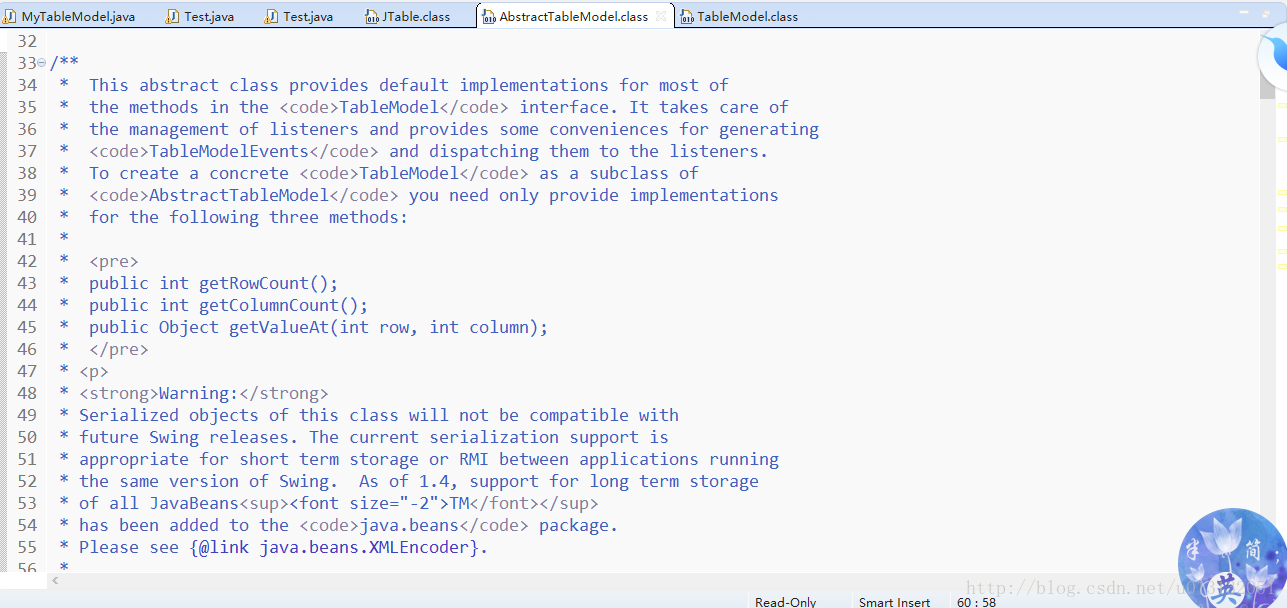Click line number 47 in the gutter
The width and height of the screenshot is (1287, 608).
click(27, 371)
